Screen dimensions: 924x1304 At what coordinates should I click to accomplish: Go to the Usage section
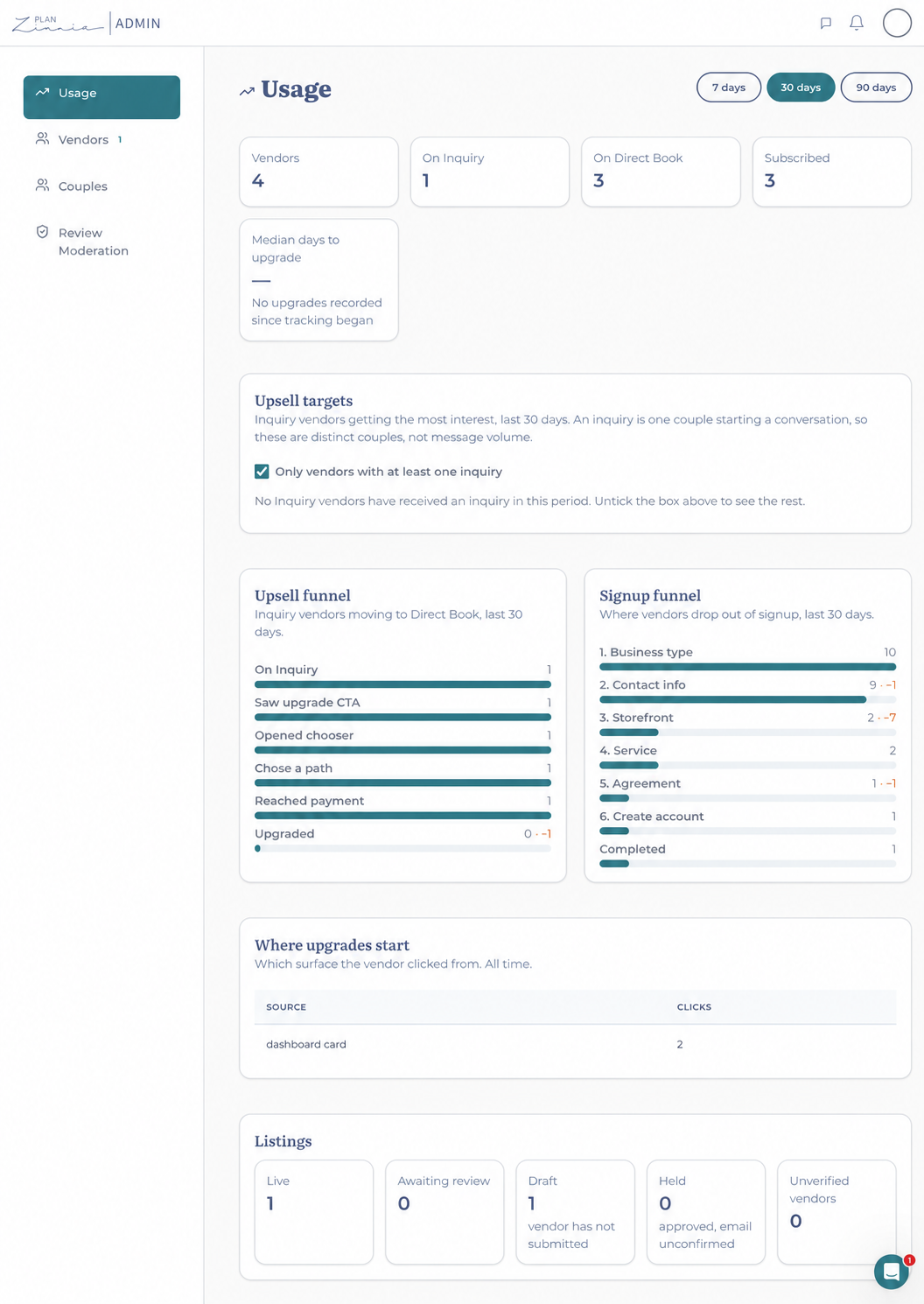[101, 97]
